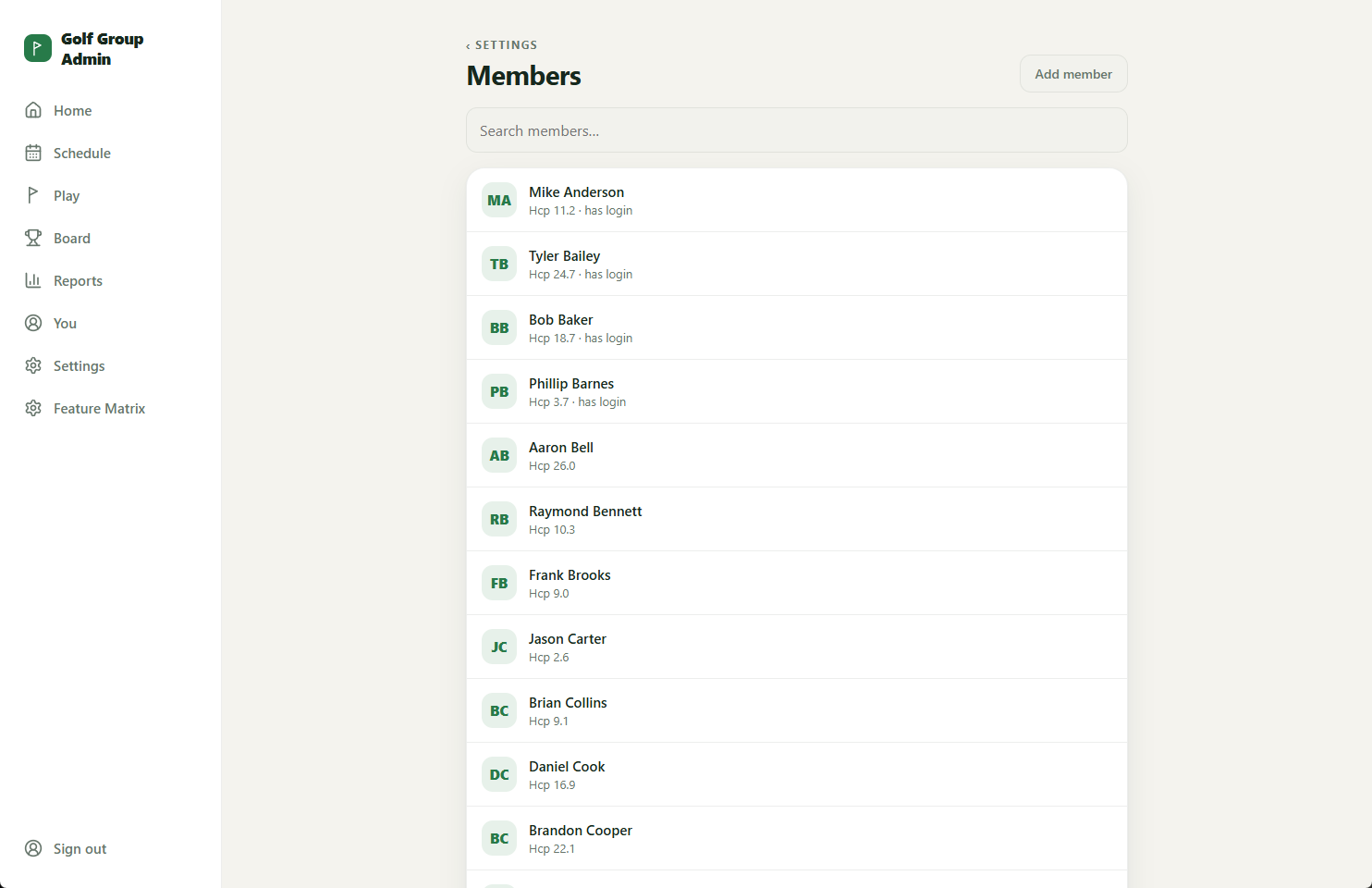Select the Jason Carter name
The height and width of the screenshot is (888, 1372).
pos(568,639)
